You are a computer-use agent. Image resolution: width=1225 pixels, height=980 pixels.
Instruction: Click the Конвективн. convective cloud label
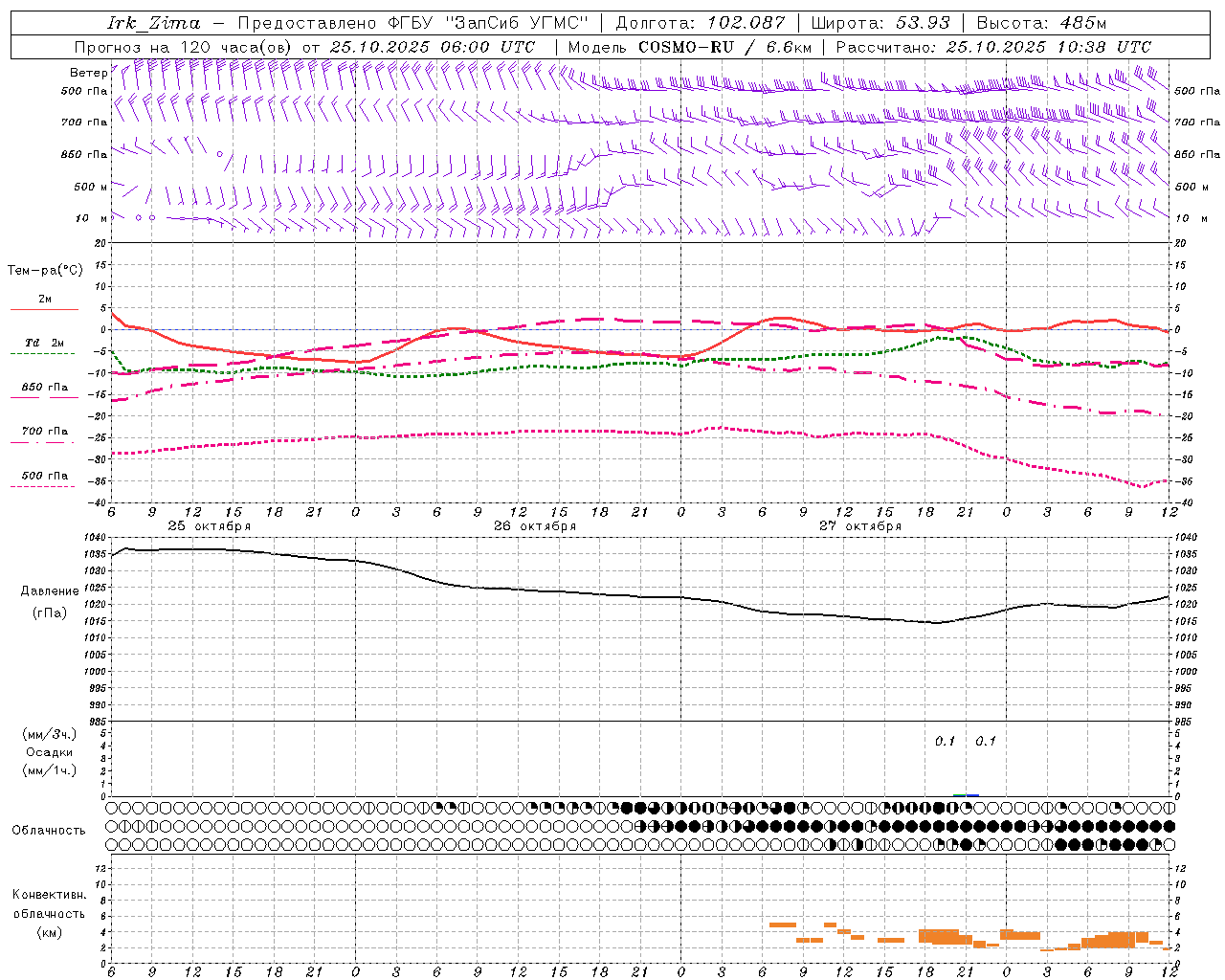49,895
